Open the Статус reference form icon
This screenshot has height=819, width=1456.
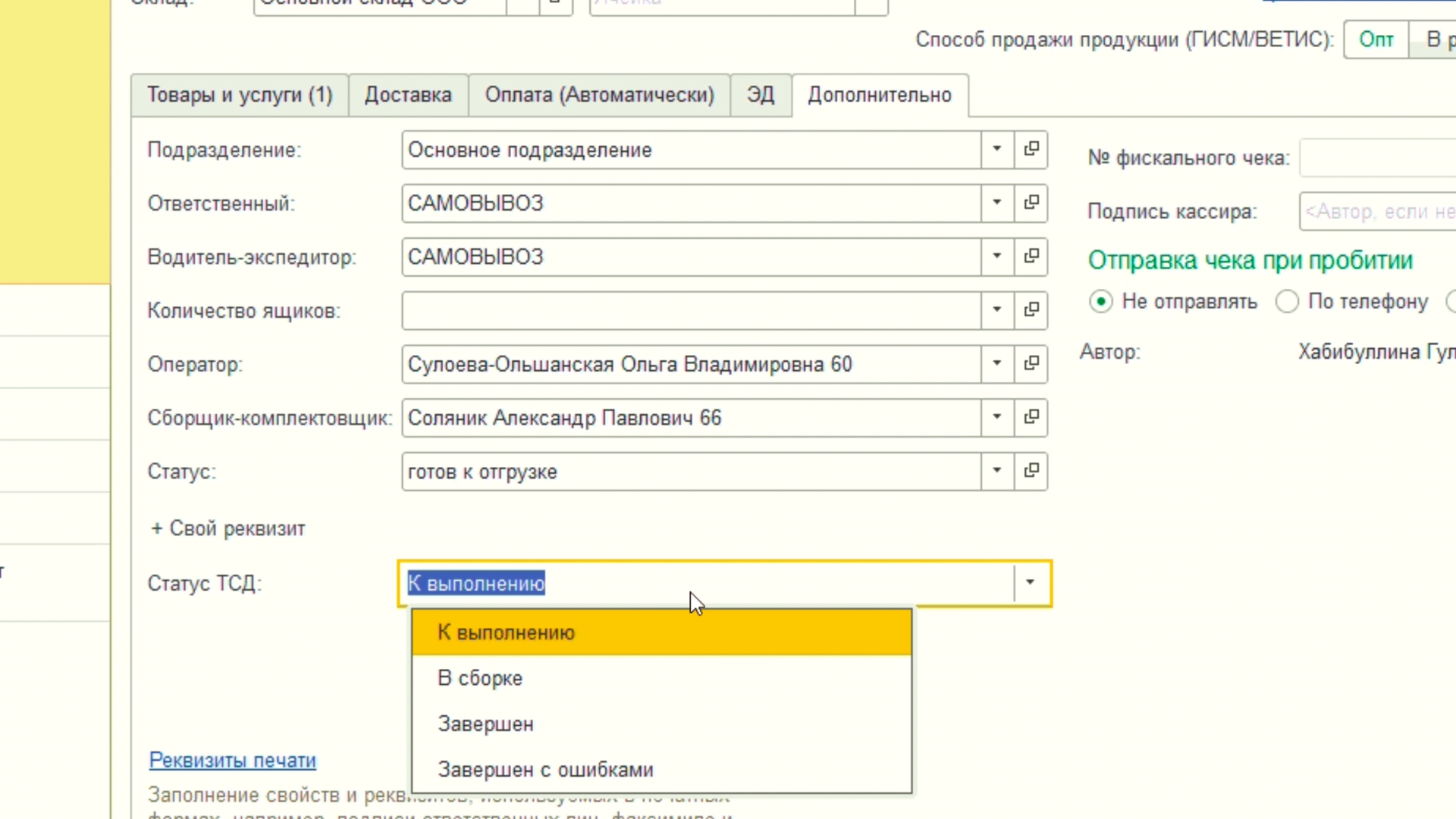coord(1031,471)
